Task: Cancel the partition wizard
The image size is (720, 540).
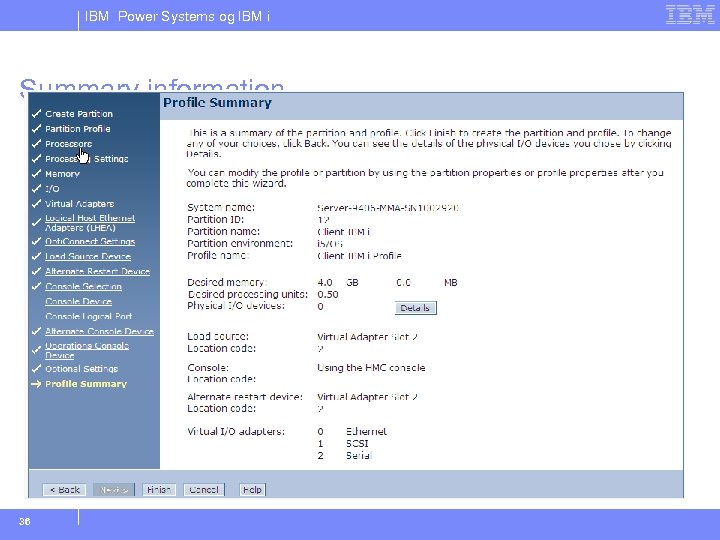Action: pos(204,489)
